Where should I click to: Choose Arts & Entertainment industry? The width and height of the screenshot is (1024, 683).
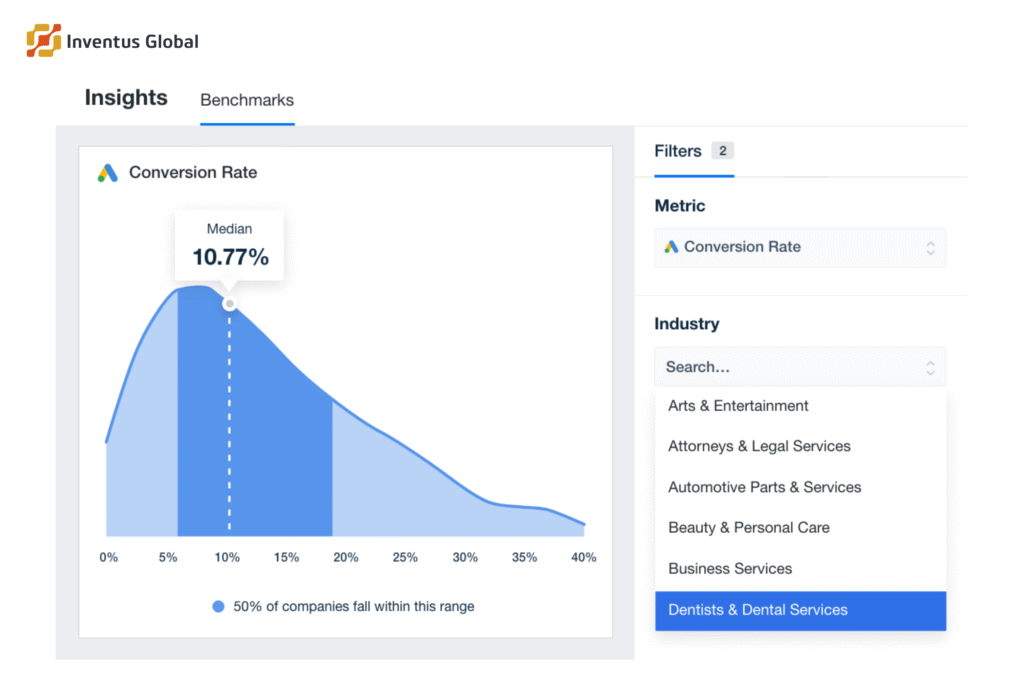pos(738,406)
